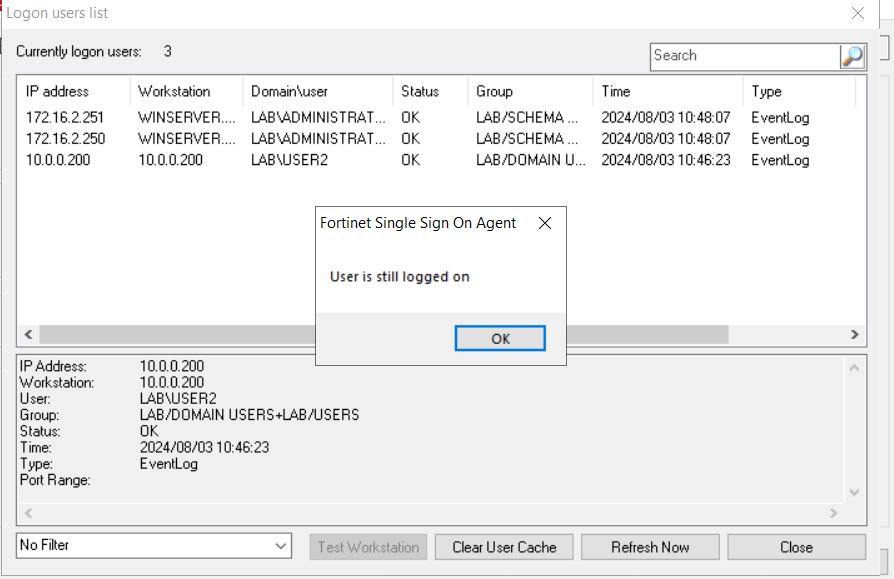Image resolution: width=894 pixels, height=579 pixels.
Task: Sort by Workstation column header
Action: [x=186, y=91]
